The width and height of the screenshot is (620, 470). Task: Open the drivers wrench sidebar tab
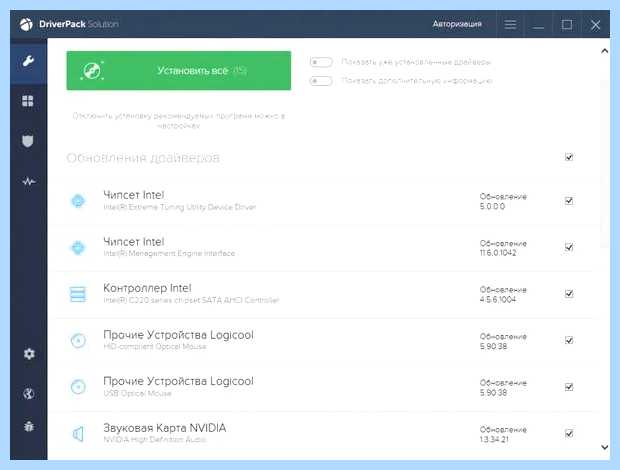28,61
